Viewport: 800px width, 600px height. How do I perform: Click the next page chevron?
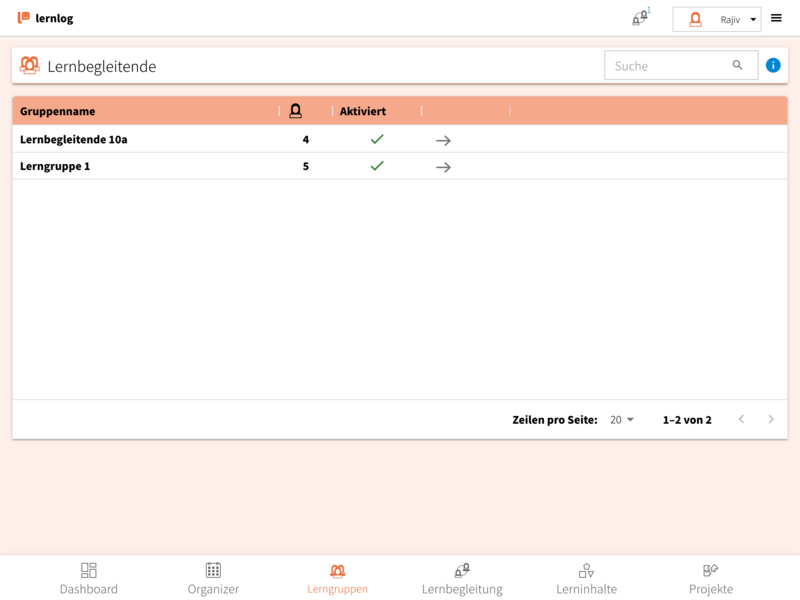[770, 420]
